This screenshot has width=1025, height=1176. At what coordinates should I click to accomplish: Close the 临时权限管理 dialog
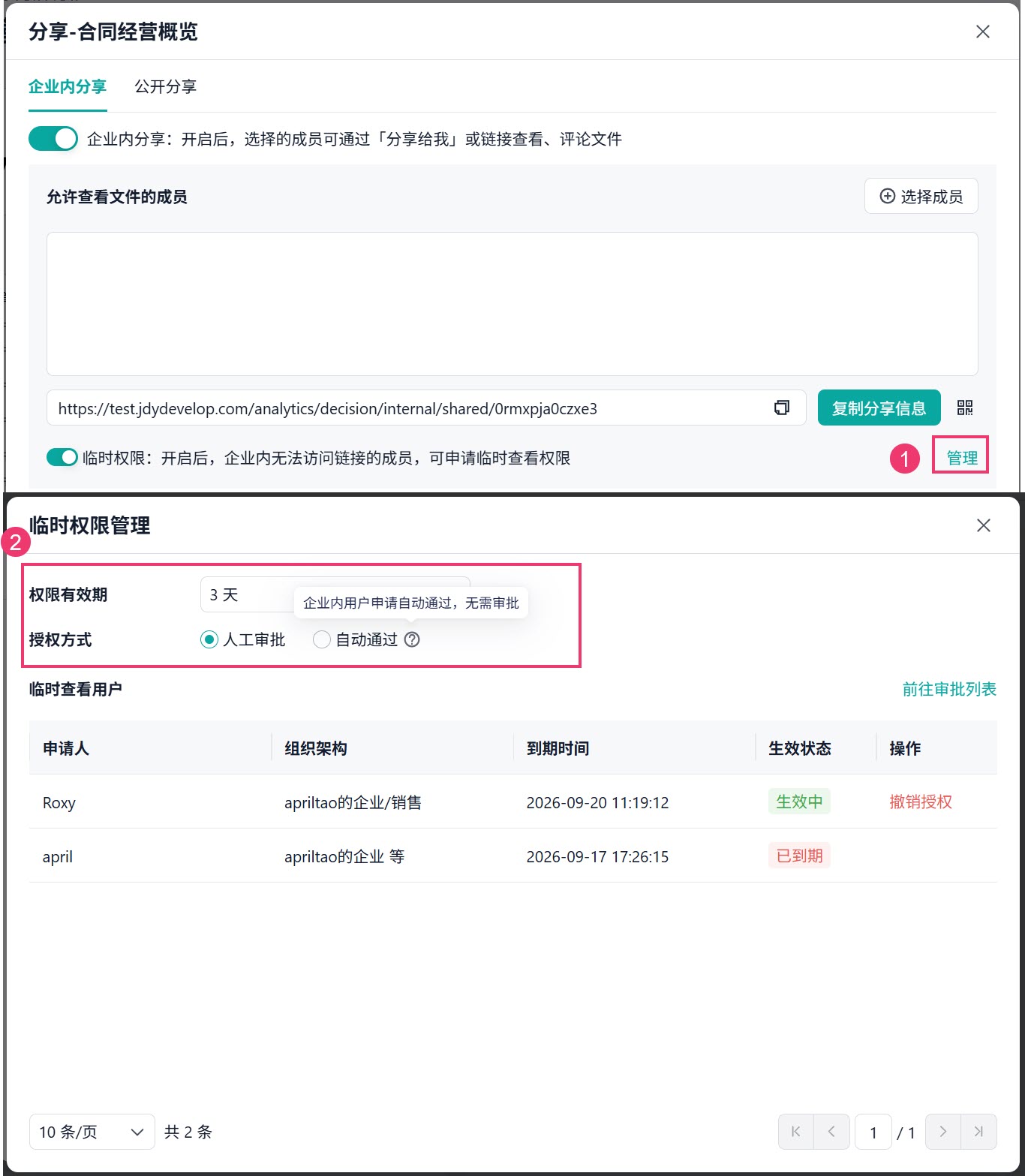point(984,525)
